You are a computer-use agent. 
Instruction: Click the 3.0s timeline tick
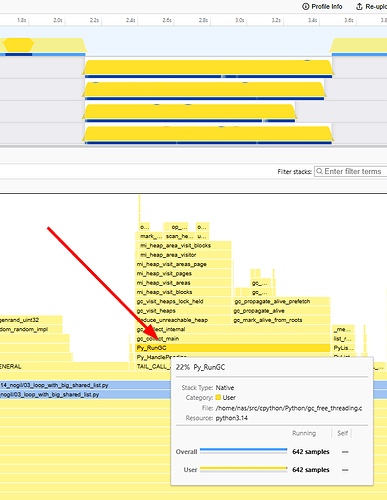[x=240, y=20]
